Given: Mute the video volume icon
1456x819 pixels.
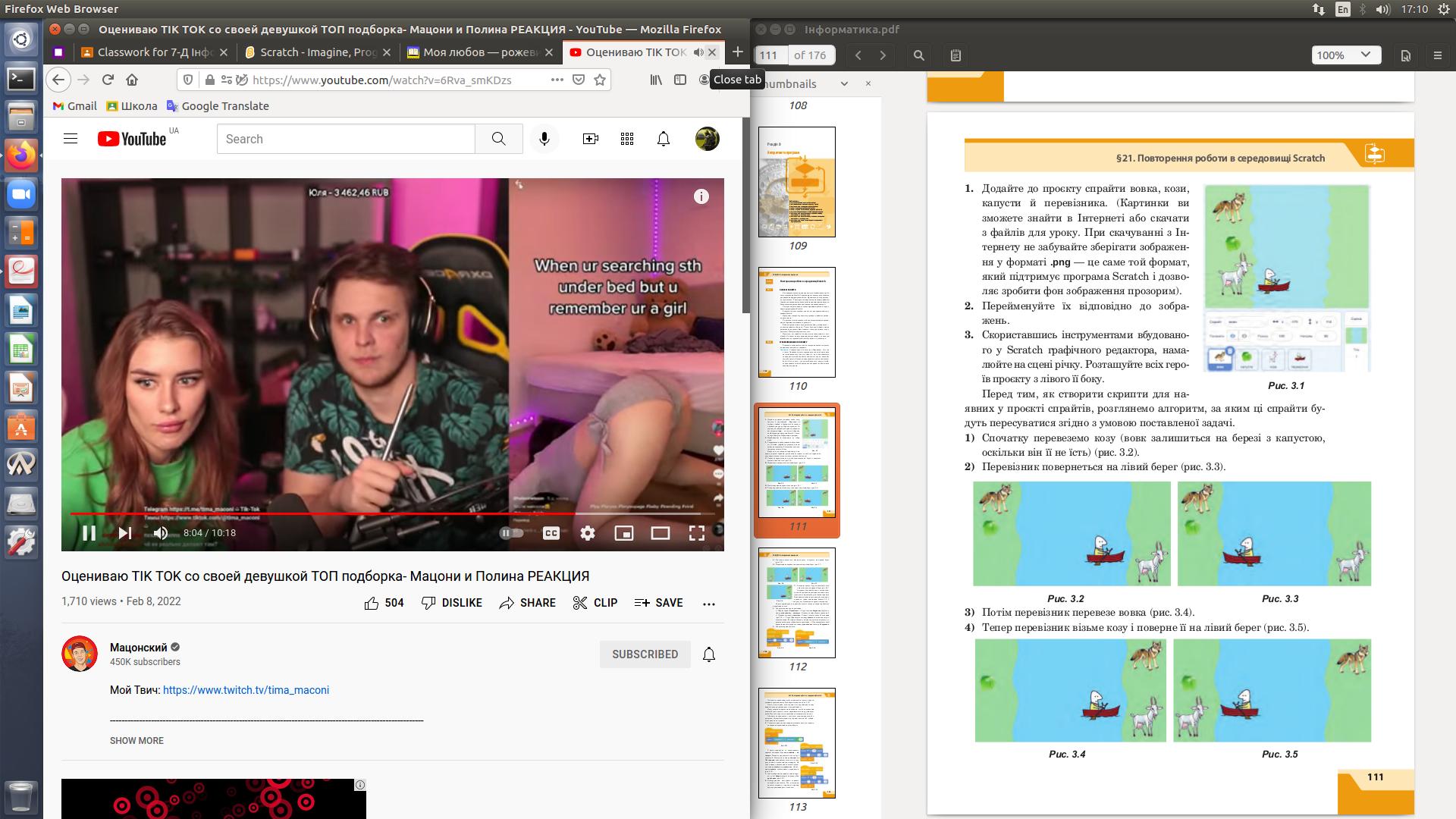Looking at the screenshot, I should (160, 533).
